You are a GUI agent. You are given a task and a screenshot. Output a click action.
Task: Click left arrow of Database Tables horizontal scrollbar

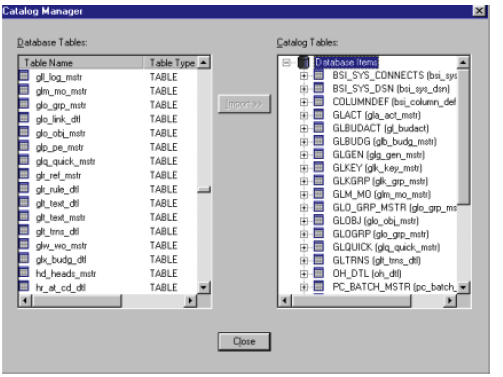click(x=25, y=300)
